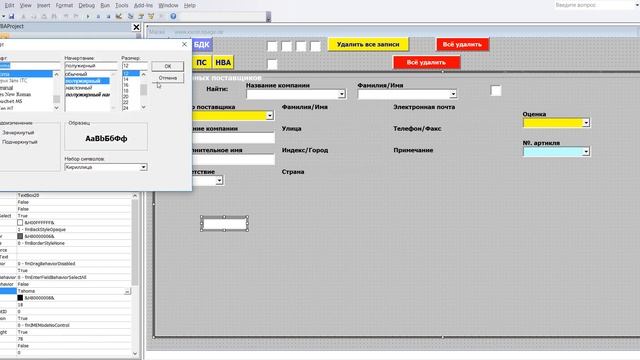Open the Оценка yellow dropdown arrow
The height and width of the screenshot is (360, 640).
coord(586,122)
